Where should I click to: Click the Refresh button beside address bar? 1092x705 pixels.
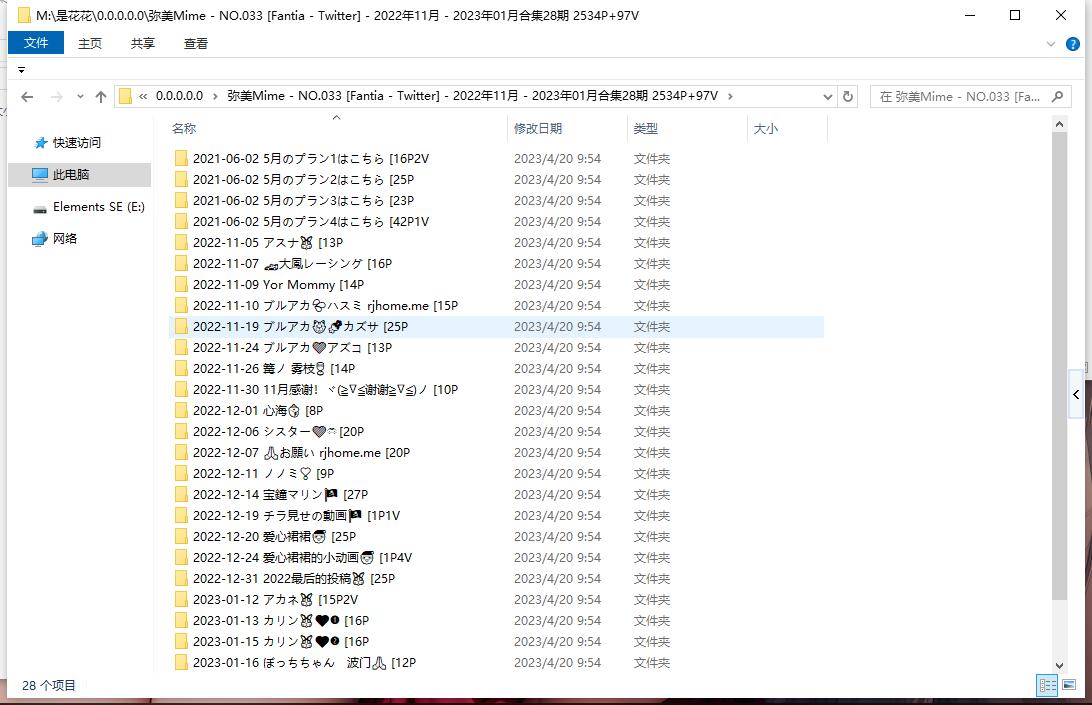click(x=848, y=96)
